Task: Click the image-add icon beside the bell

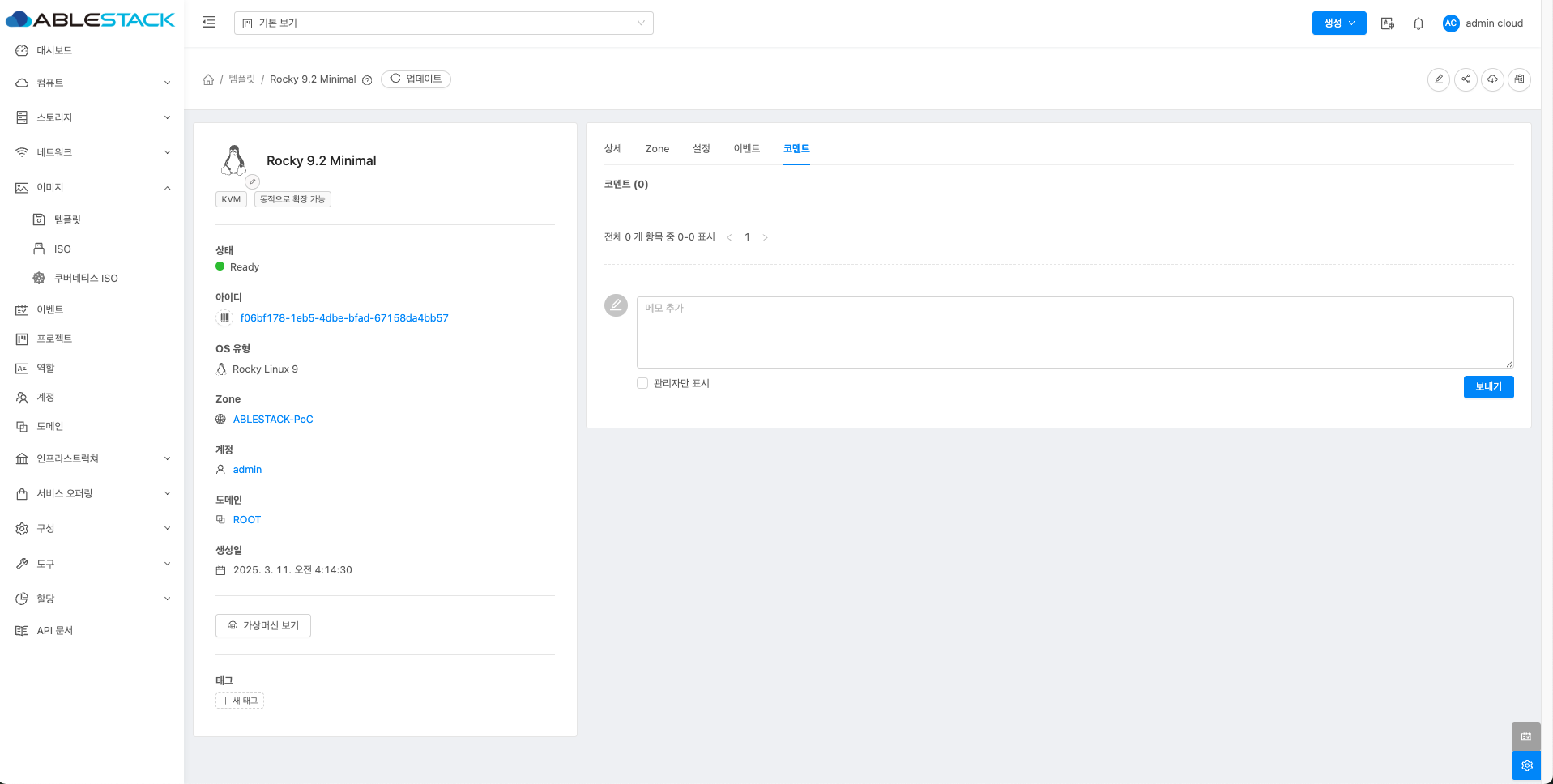Action: point(1388,23)
